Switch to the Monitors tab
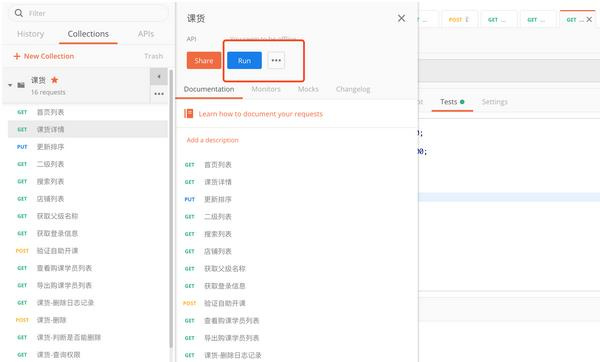Screen dimensions: 600x362 [x=266, y=89]
